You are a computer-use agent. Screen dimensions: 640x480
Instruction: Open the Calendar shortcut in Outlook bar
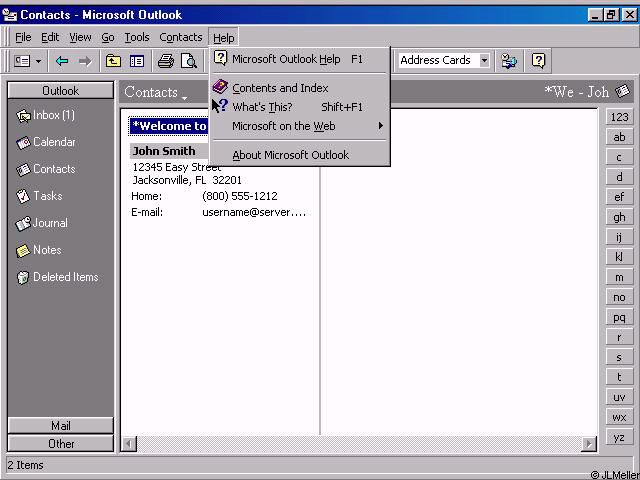point(45,142)
